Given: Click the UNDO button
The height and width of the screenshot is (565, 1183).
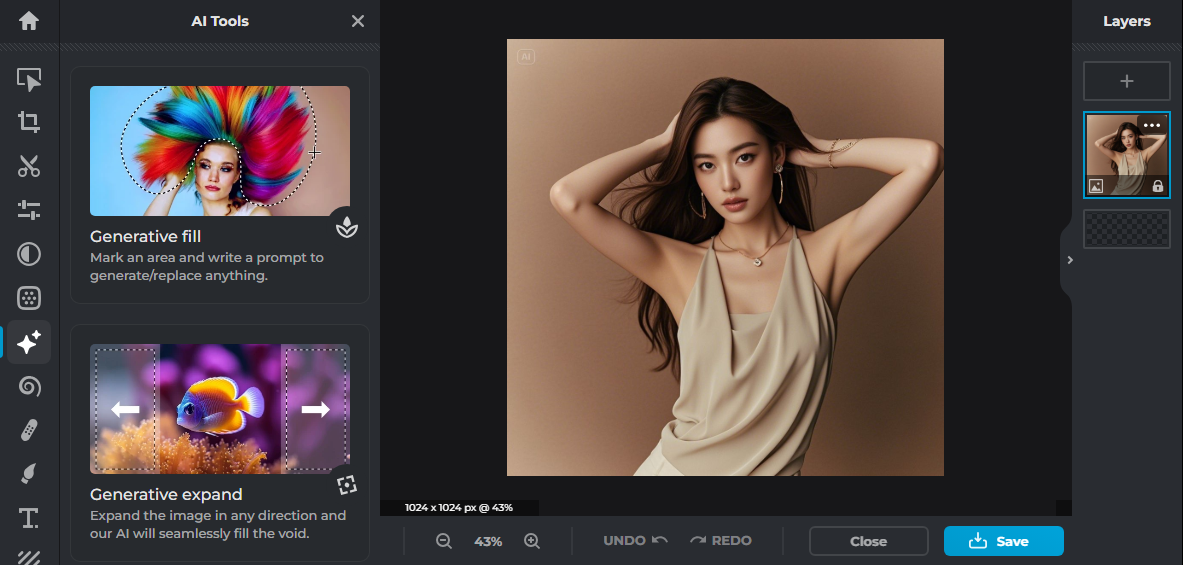Looking at the screenshot, I should point(635,540).
